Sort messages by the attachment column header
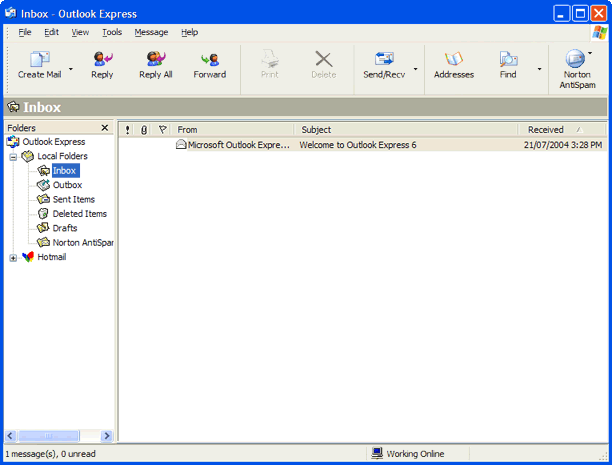The height and width of the screenshot is (465, 612). (144, 130)
